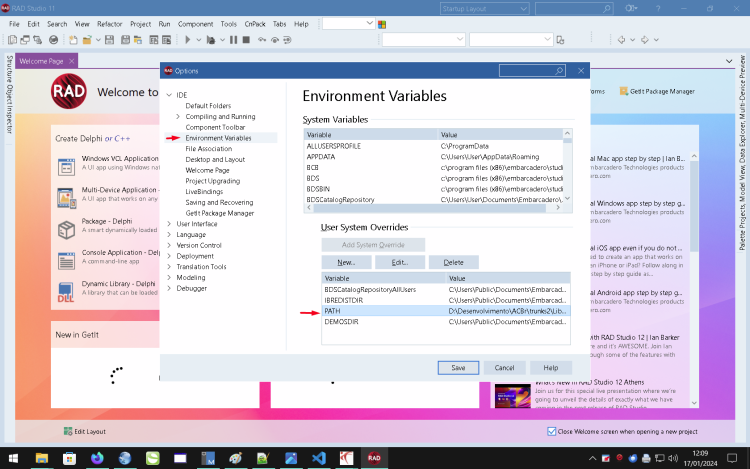Click the Save file toolbar icon
Image resolution: width=750 pixels, height=469 pixels.
110,40
